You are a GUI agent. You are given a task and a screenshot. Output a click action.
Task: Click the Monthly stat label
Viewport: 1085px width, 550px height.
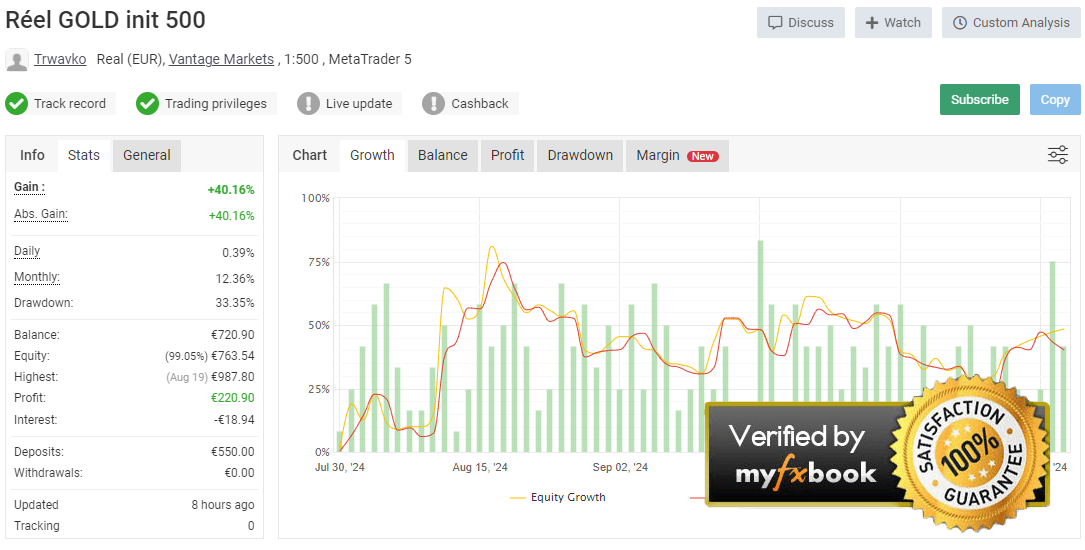(37, 277)
